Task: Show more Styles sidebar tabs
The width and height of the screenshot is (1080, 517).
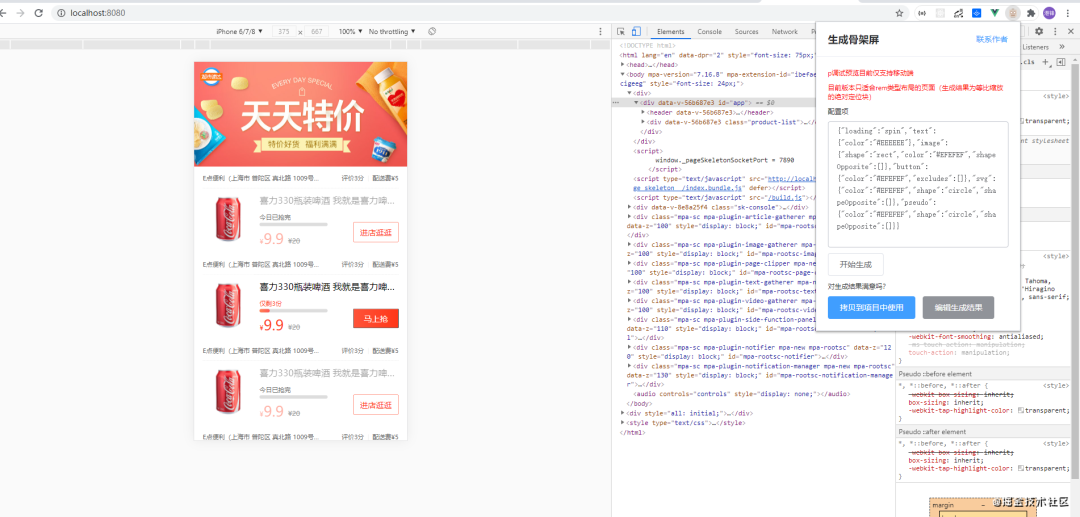Action: 1061,47
